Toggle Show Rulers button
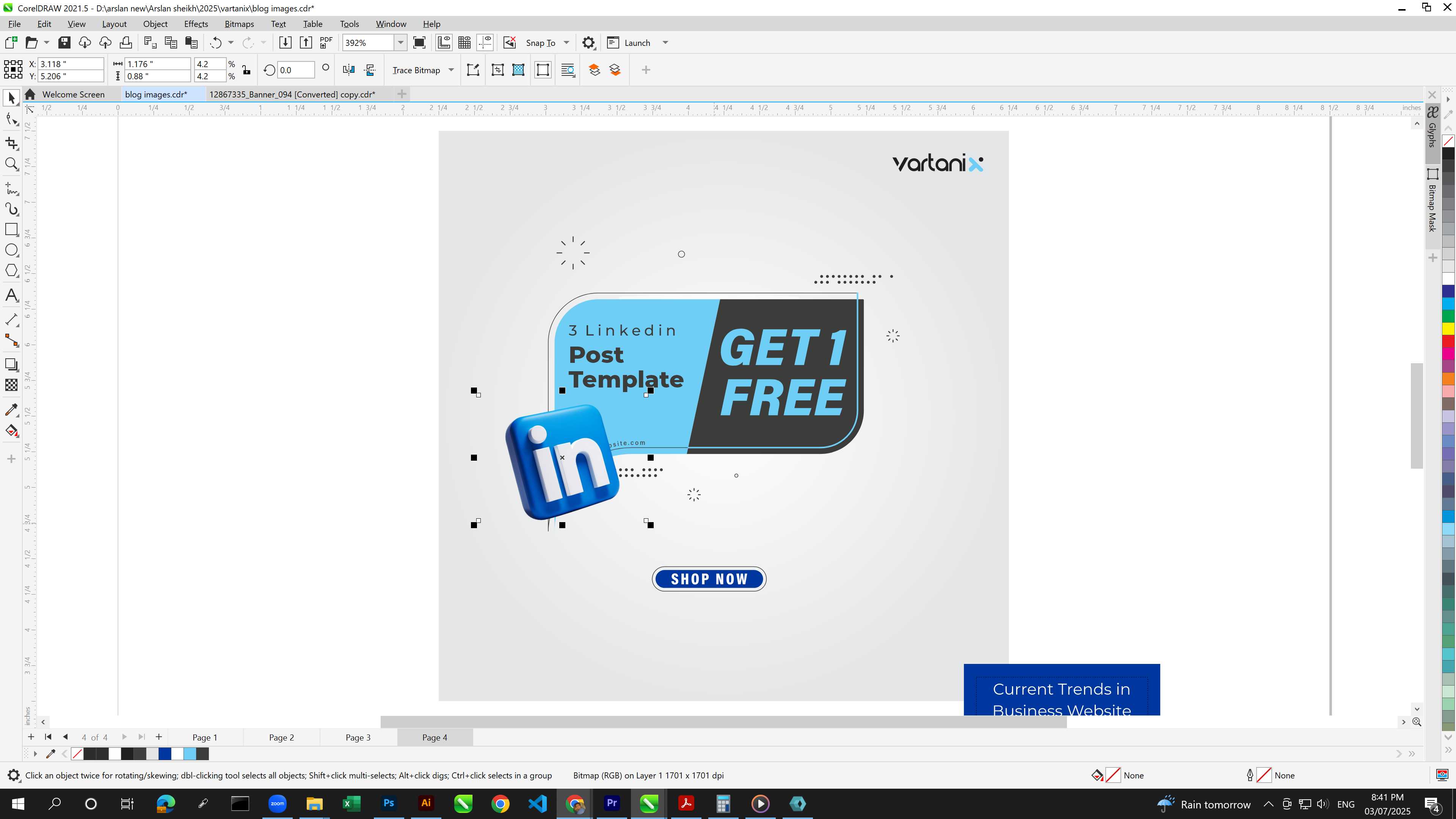 pos(444,42)
